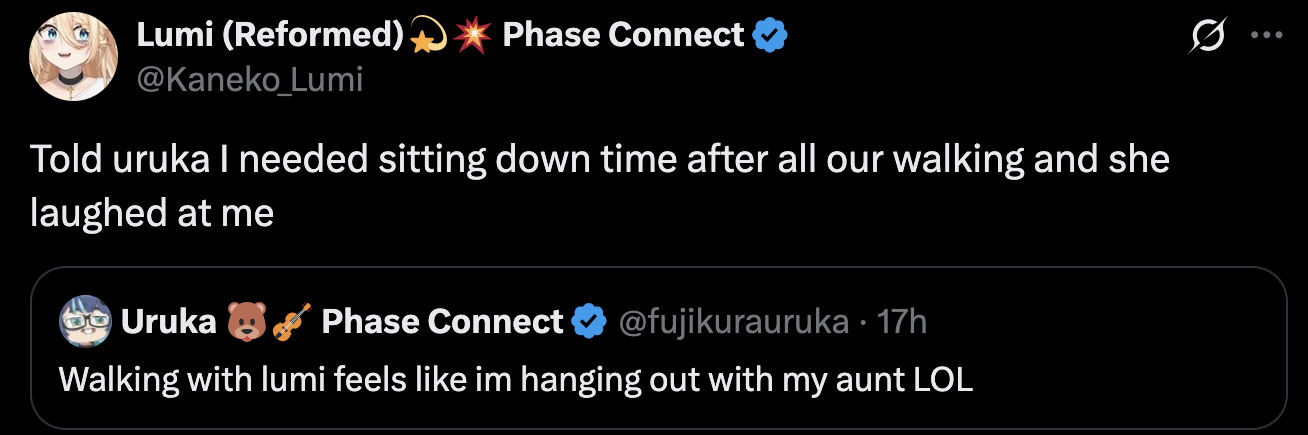Click "Phase Connect" in Uruka's name
1308x435 pixels.
tap(442, 321)
